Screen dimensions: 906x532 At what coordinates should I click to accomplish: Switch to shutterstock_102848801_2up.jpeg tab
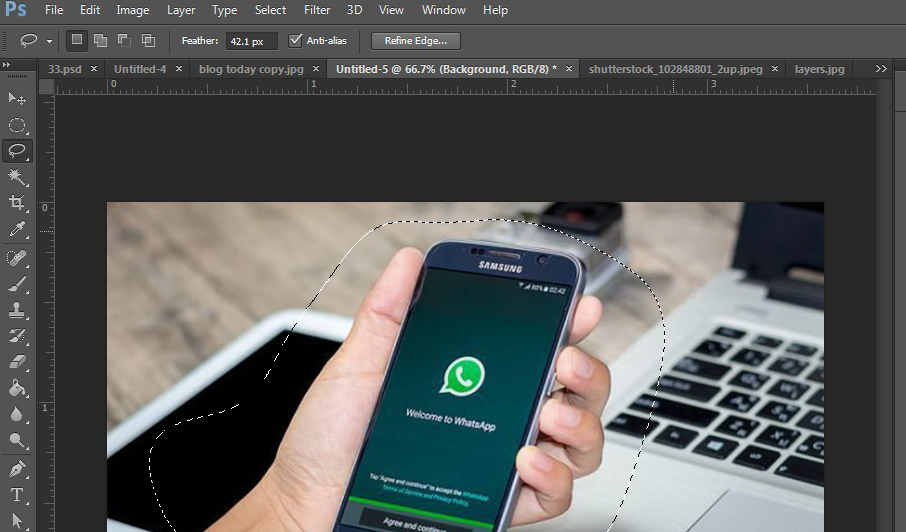click(x=675, y=69)
